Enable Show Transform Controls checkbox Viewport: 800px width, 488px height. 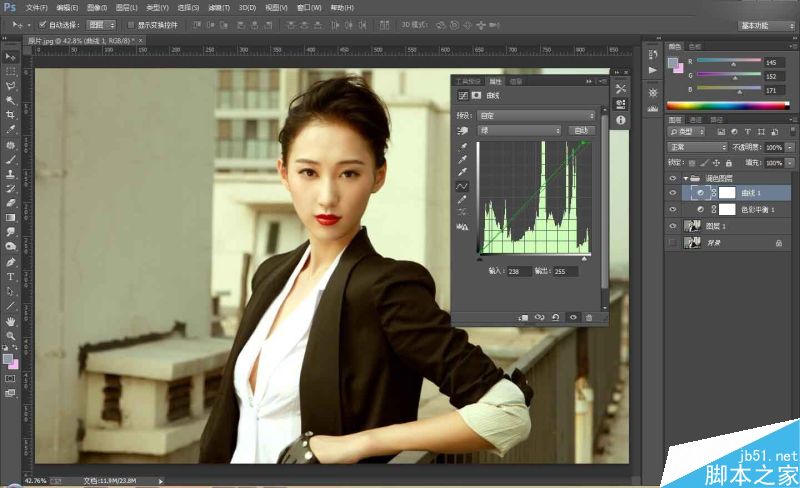(131, 25)
